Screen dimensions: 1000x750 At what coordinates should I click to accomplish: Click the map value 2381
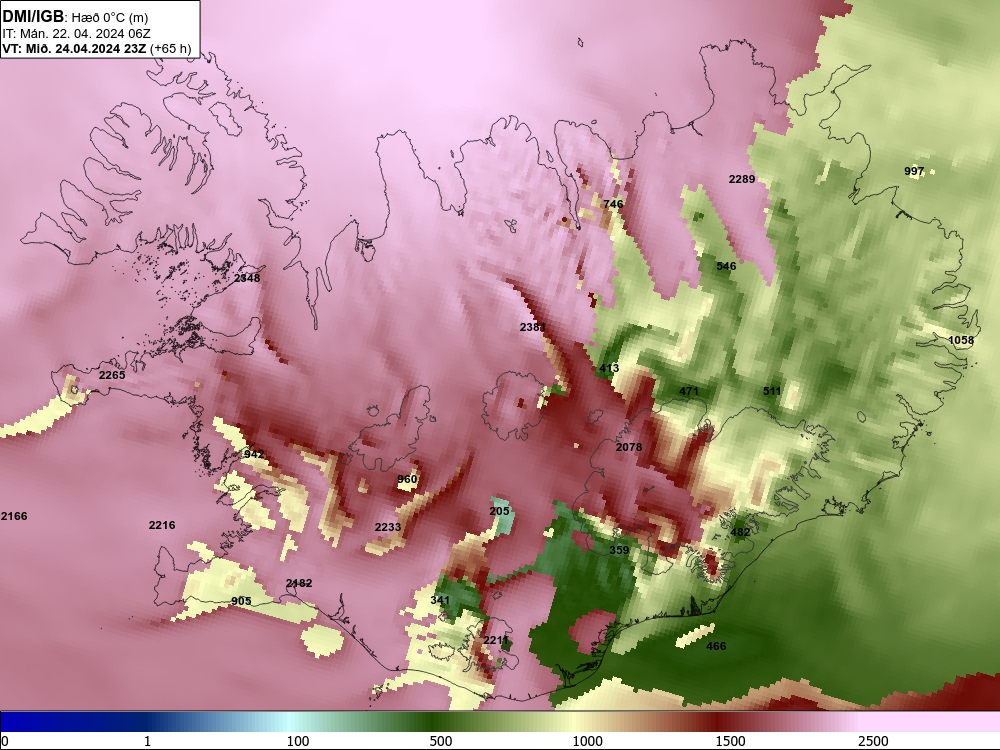[533, 327]
